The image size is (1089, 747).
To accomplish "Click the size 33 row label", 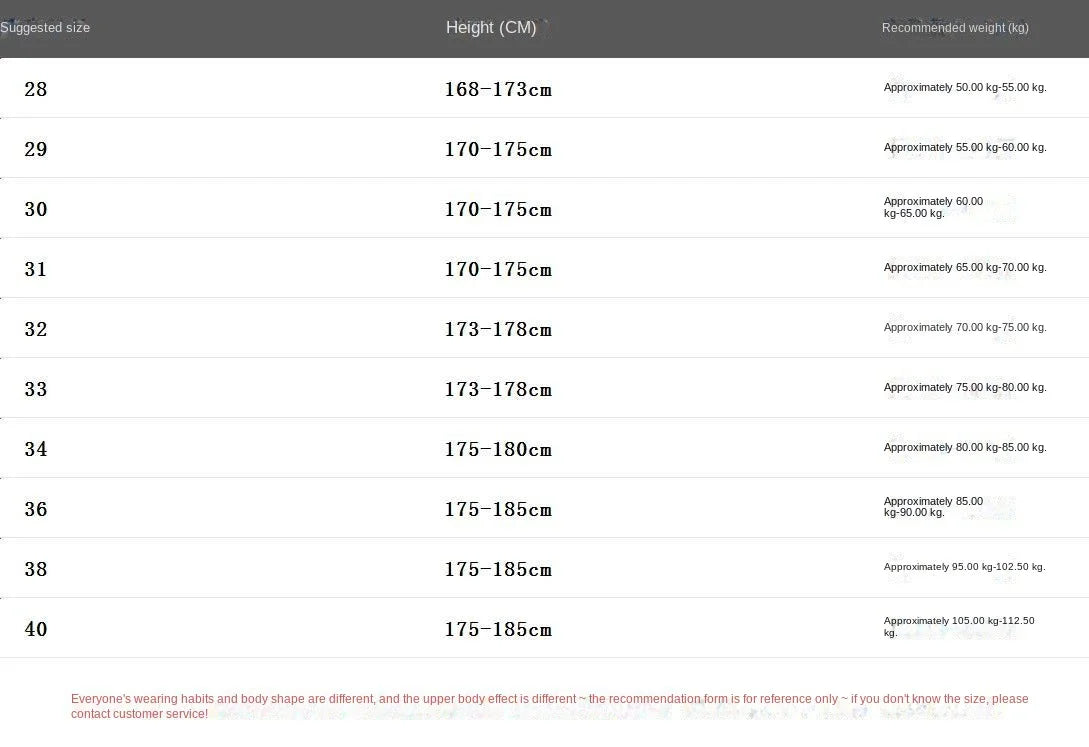I will pyautogui.click(x=36, y=389).
